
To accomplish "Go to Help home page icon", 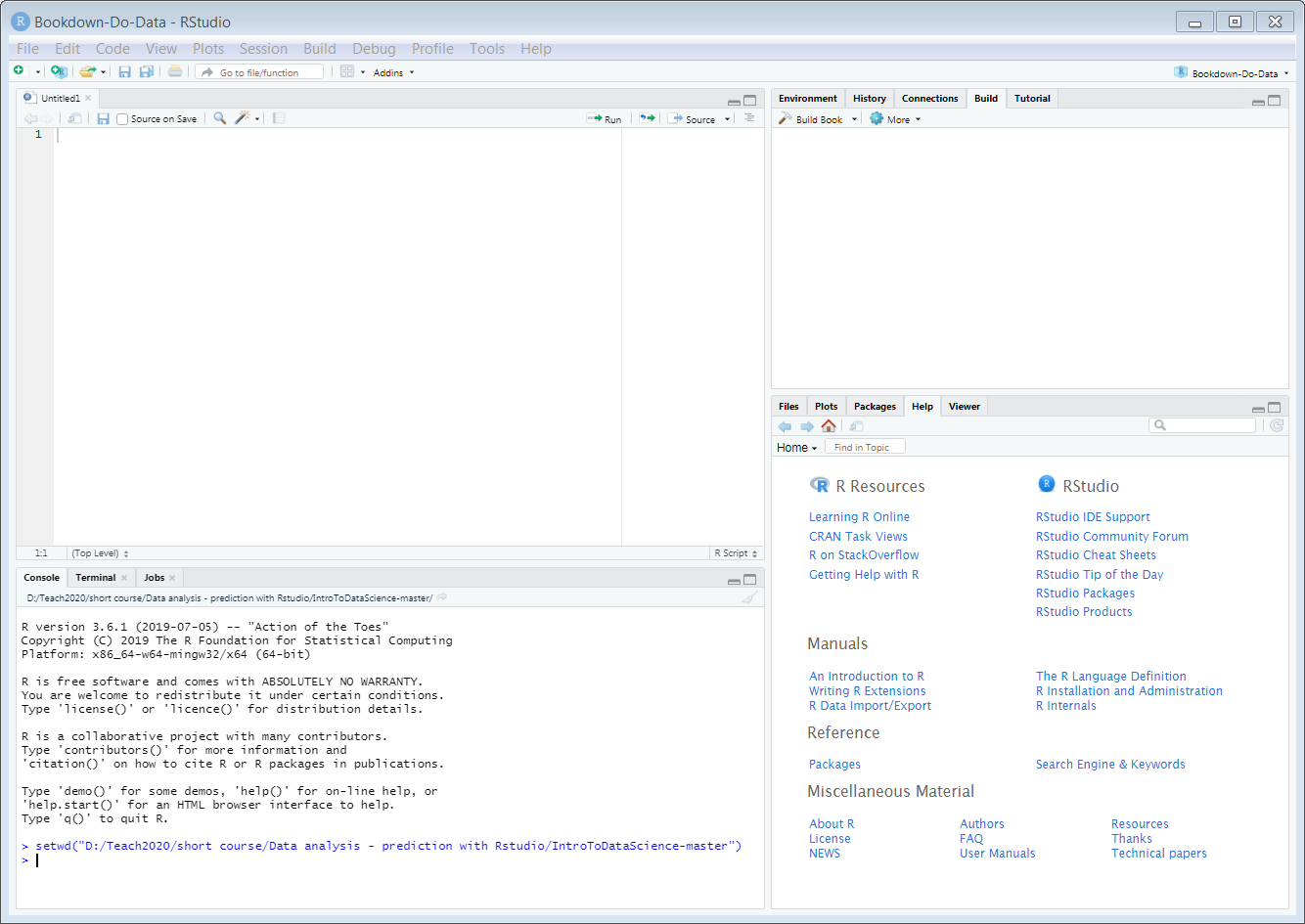I will (x=829, y=426).
